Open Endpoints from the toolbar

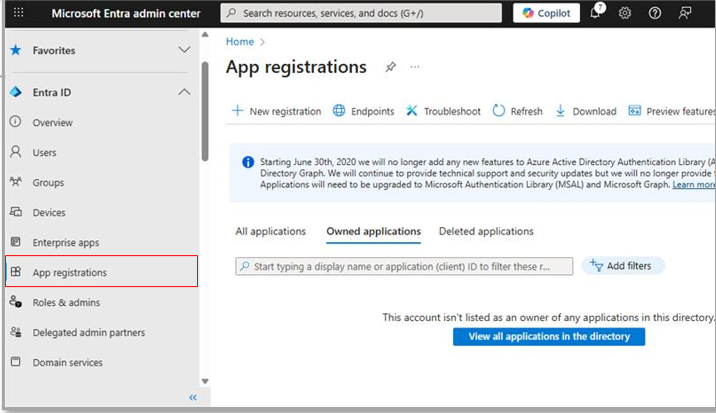[x=363, y=111]
